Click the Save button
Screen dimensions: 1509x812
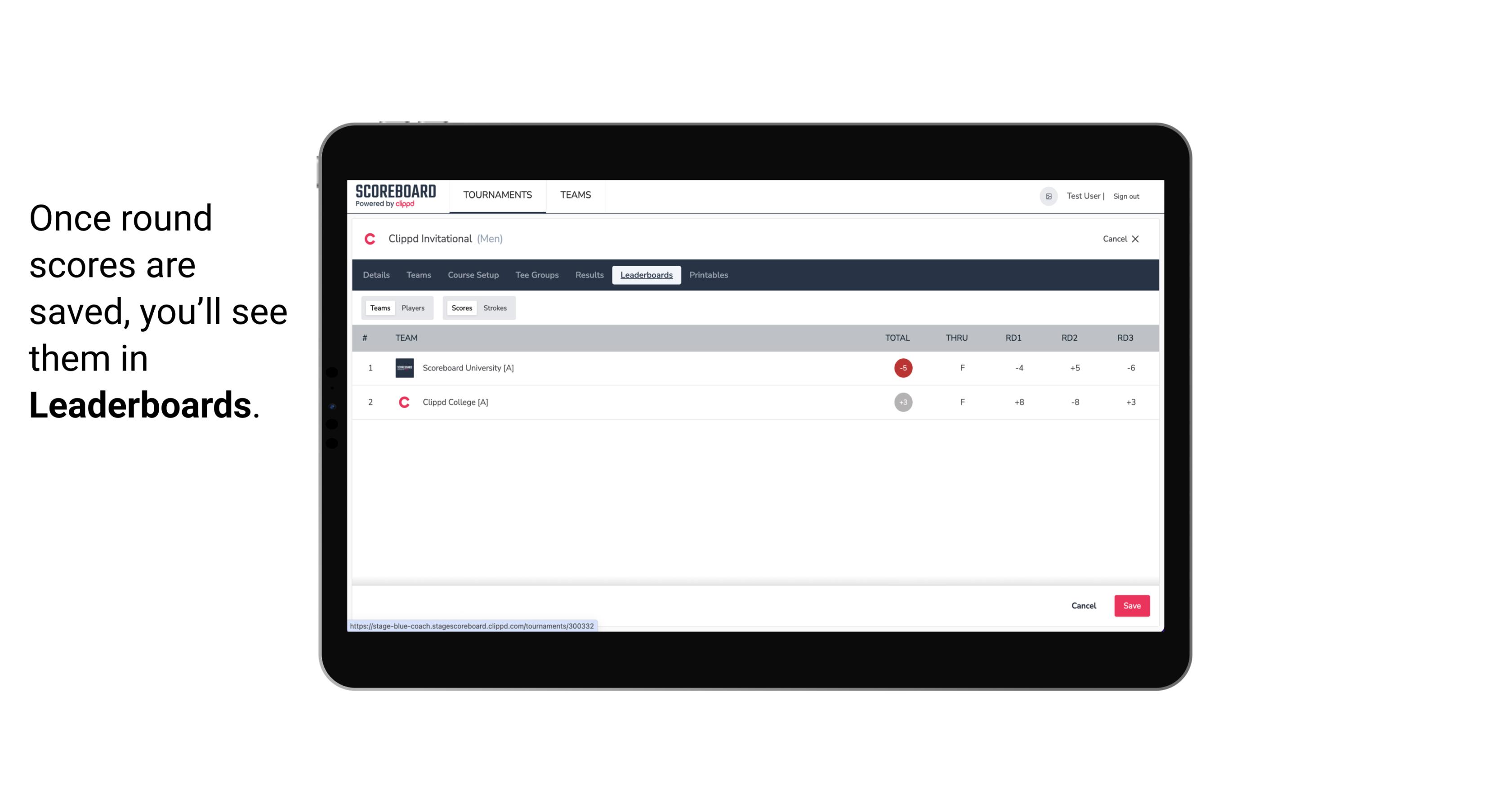(1131, 605)
